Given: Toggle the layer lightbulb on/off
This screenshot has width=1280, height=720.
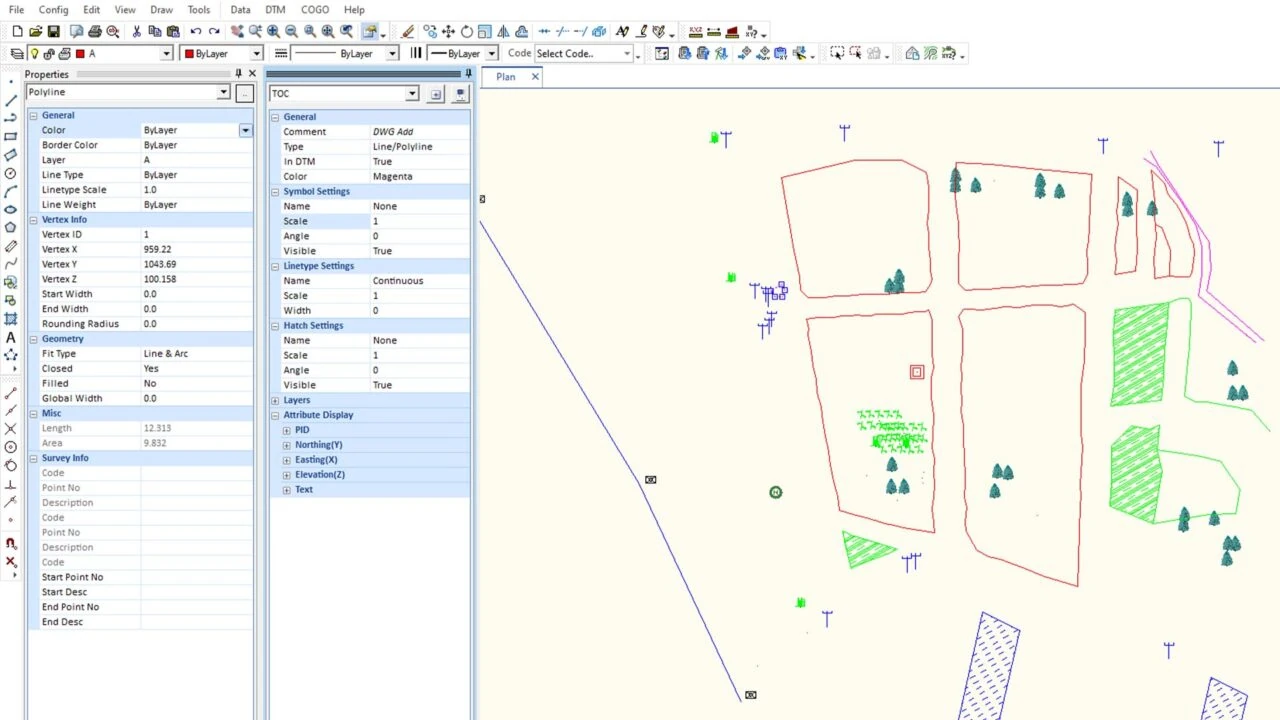Looking at the screenshot, I should pos(34,53).
